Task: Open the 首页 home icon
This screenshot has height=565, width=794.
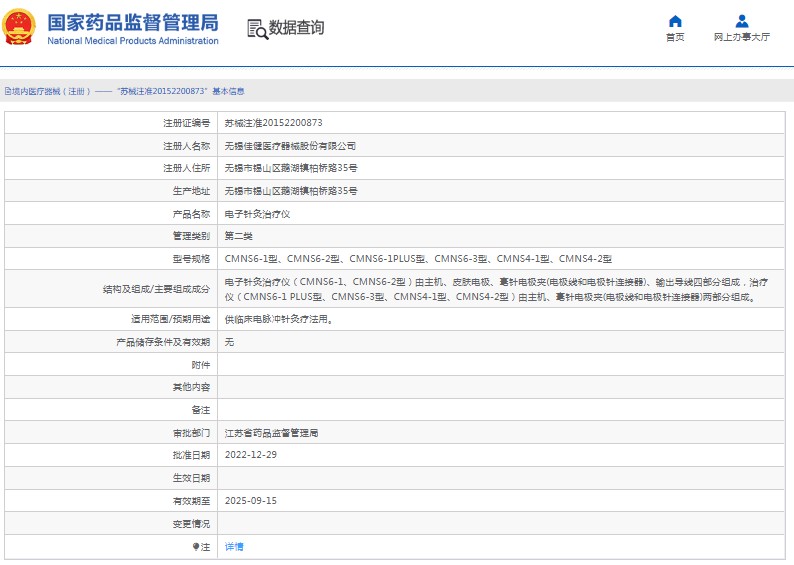Action: [x=675, y=21]
